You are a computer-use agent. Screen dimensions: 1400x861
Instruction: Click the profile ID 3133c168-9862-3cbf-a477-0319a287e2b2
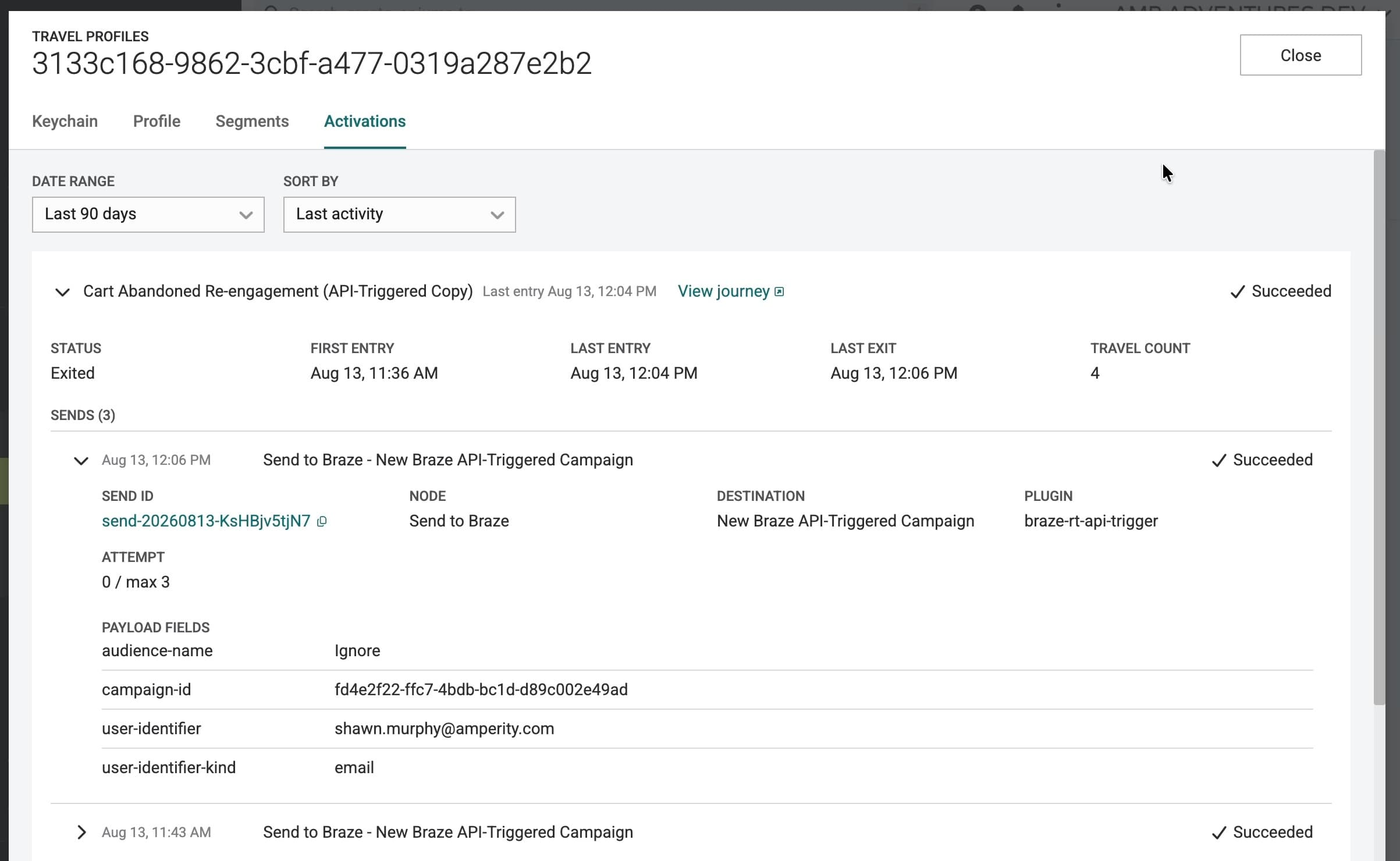[312, 63]
